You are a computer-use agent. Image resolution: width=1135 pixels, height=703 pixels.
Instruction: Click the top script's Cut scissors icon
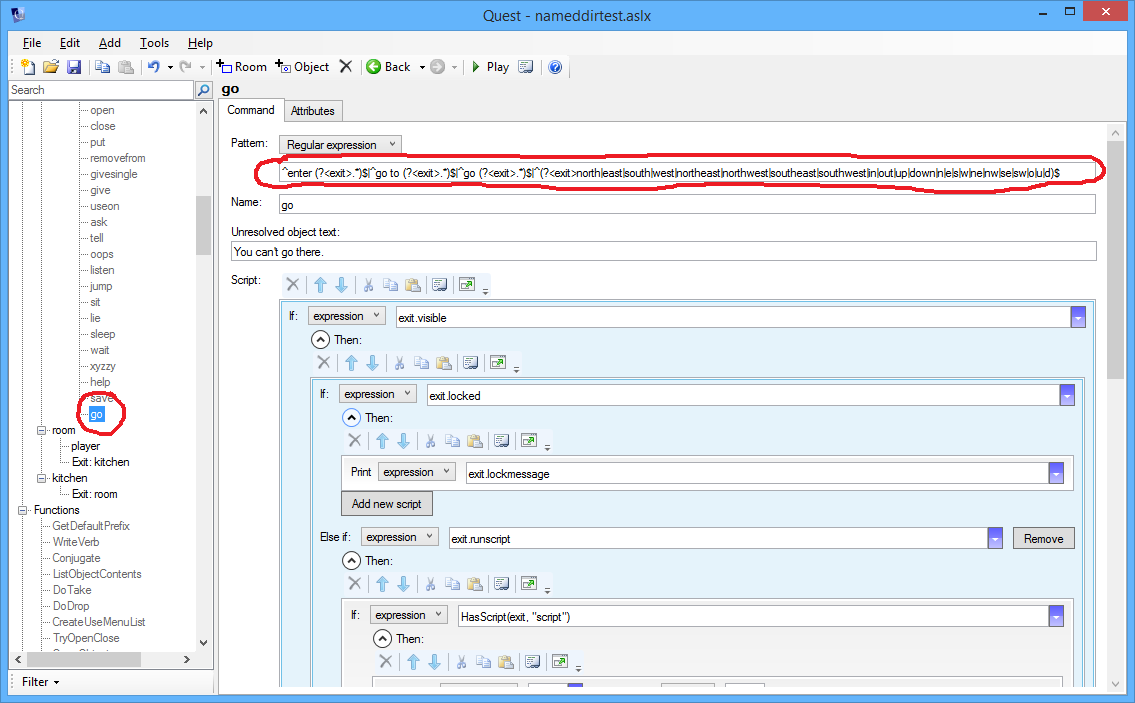click(x=368, y=285)
